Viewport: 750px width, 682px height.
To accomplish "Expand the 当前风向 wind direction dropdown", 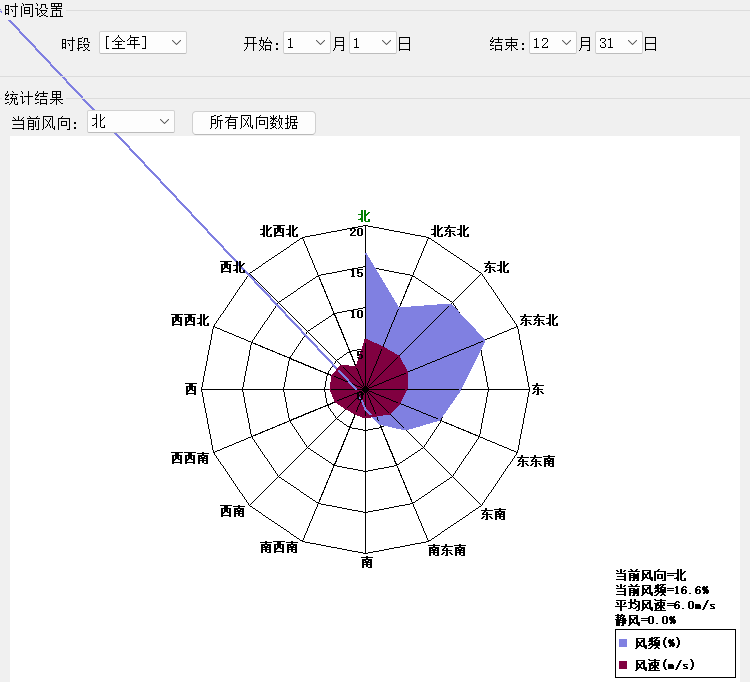I will point(131,122).
